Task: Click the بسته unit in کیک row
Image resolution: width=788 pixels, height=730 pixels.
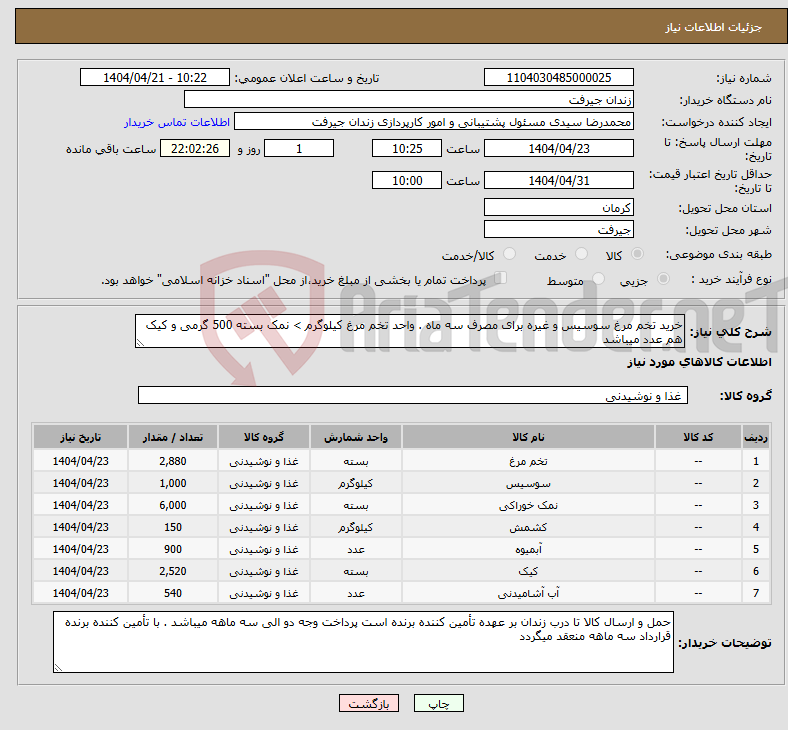Action: click(x=356, y=571)
